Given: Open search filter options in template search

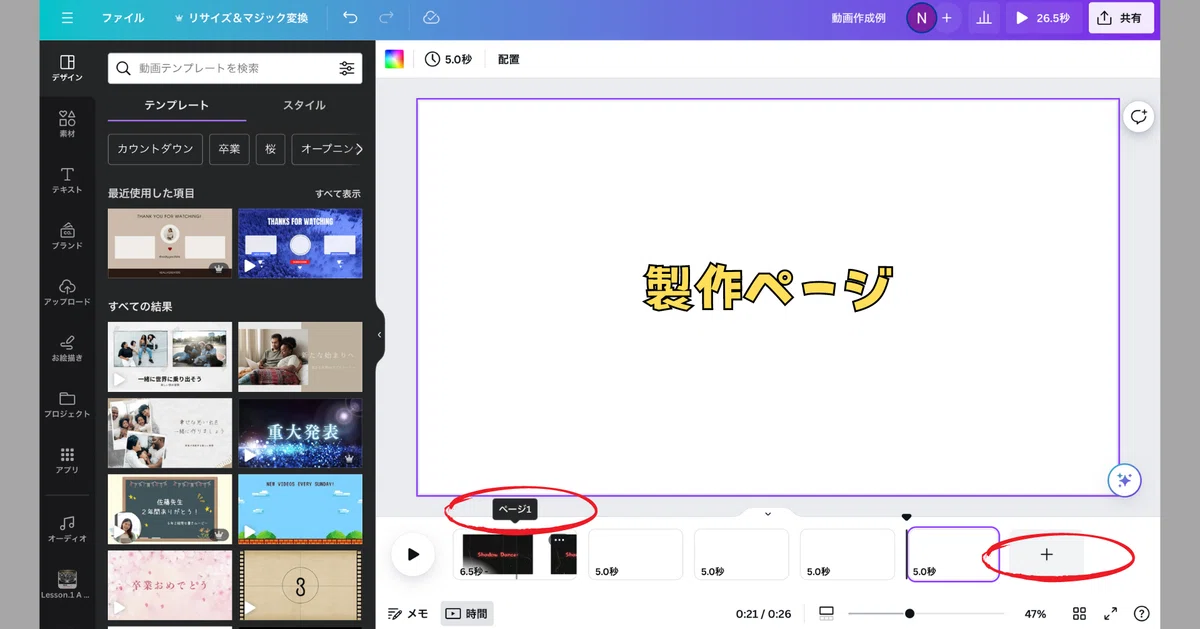Looking at the screenshot, I should point(346,68).
